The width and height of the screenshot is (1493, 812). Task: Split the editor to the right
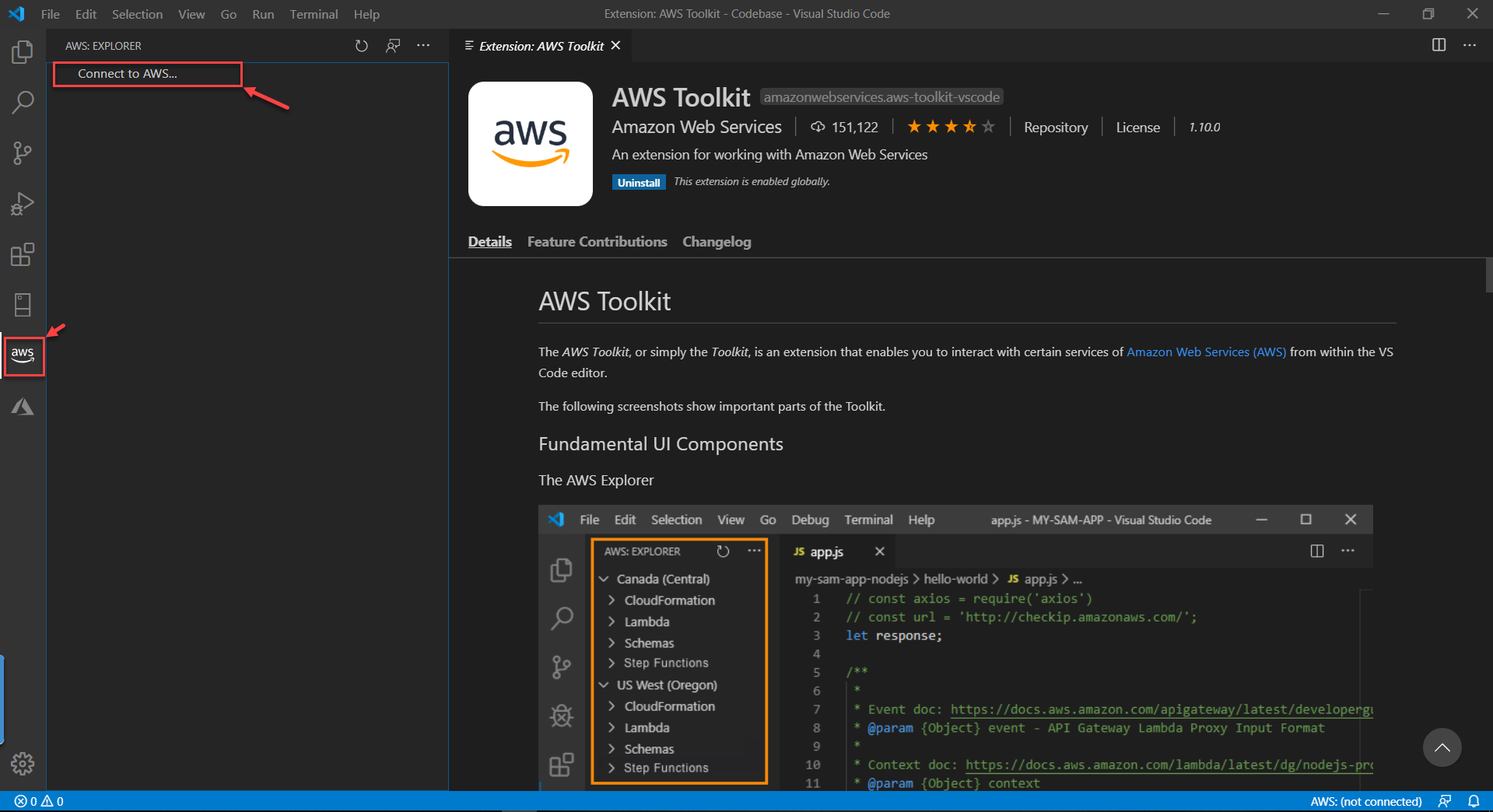click(x=1439, y=45)
